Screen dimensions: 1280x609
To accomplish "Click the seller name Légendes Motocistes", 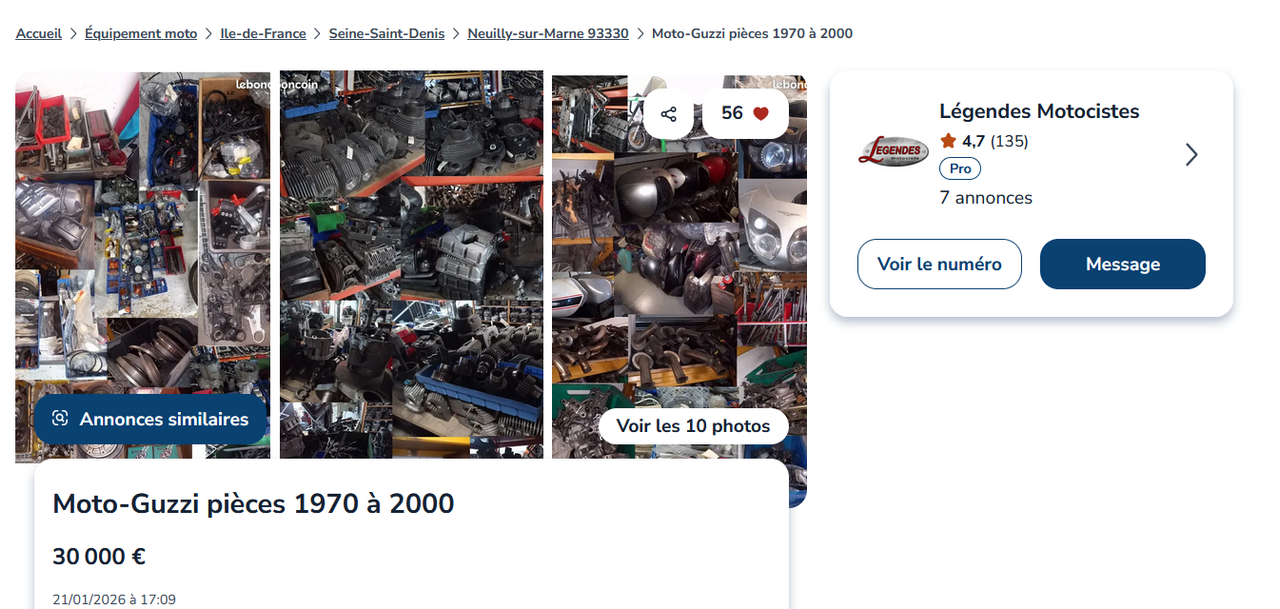I will pos(1039,111).
